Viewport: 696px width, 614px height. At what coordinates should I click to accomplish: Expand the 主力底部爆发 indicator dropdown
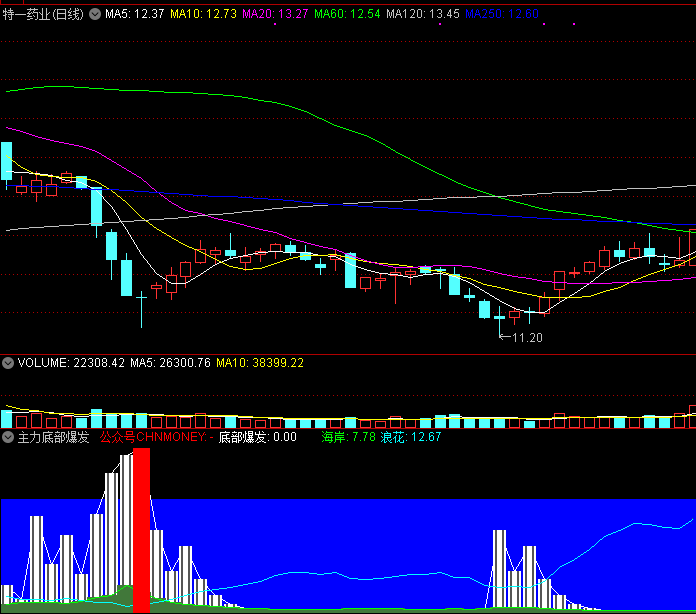tap(8, 437)
